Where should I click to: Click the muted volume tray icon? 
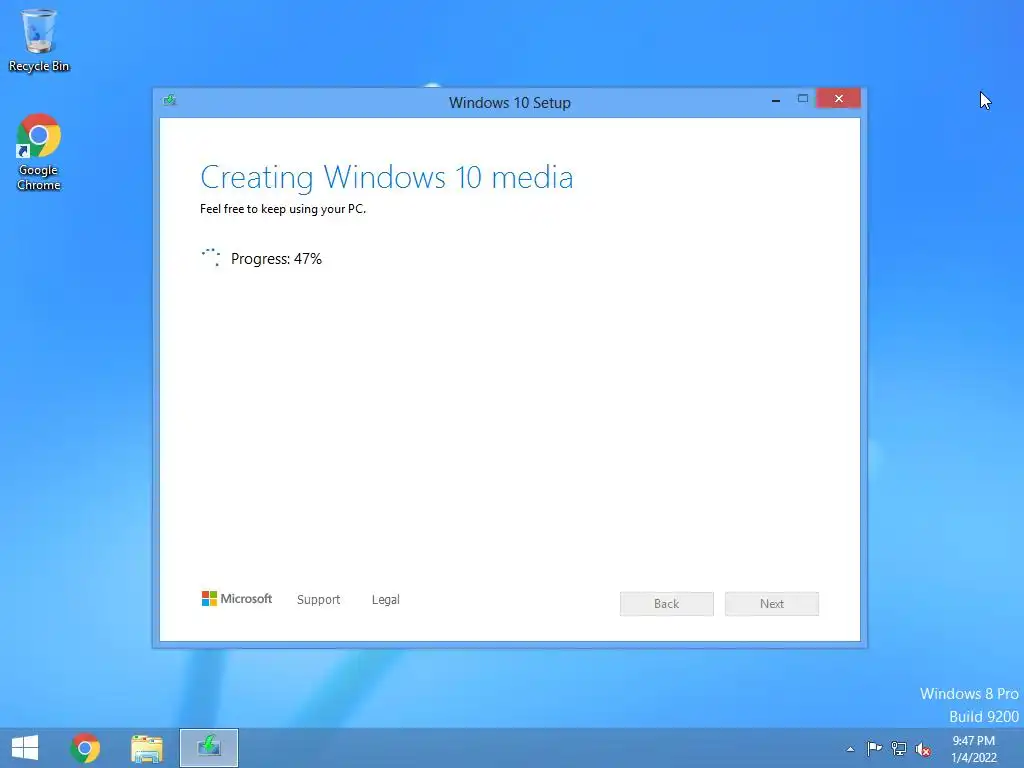click(x=923, y=749)
